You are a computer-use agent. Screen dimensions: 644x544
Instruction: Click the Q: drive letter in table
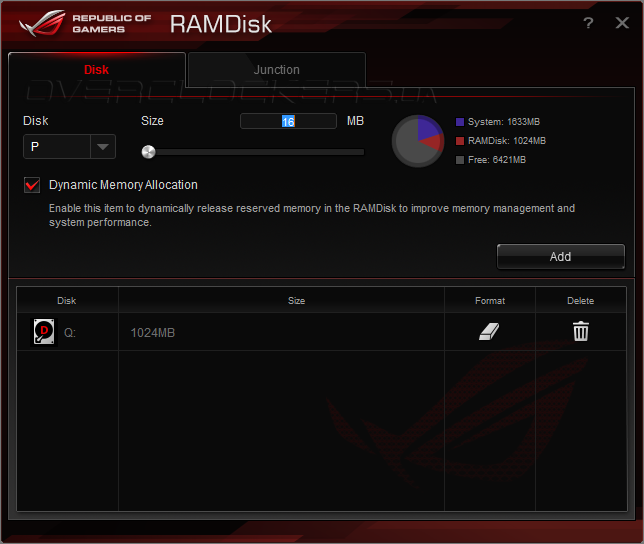(70, 333)
